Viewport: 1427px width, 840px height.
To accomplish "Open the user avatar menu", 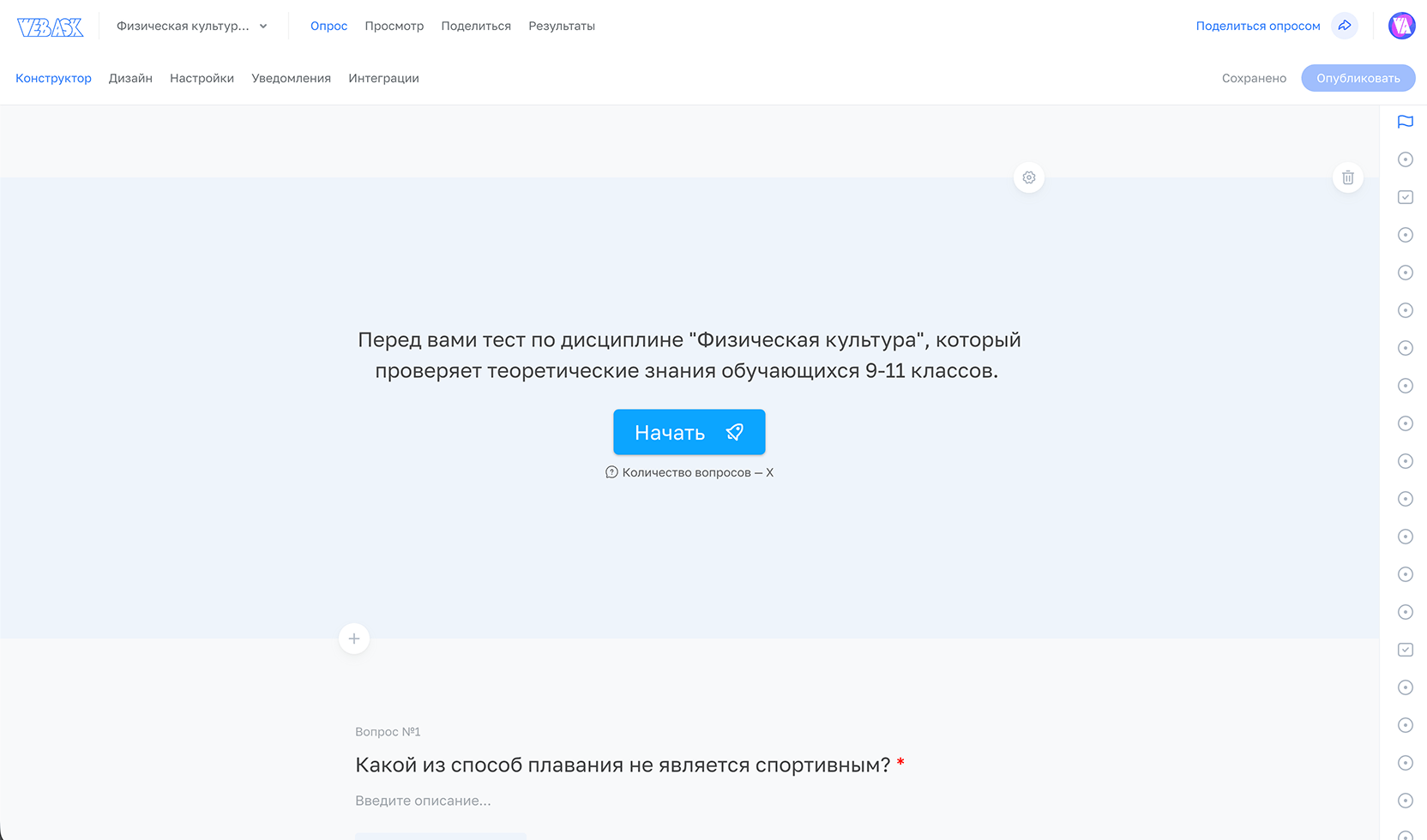I will click(1401, 26).
